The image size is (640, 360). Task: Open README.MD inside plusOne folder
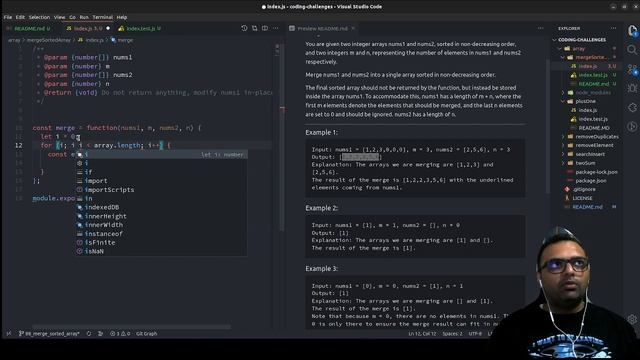[594, 128]
